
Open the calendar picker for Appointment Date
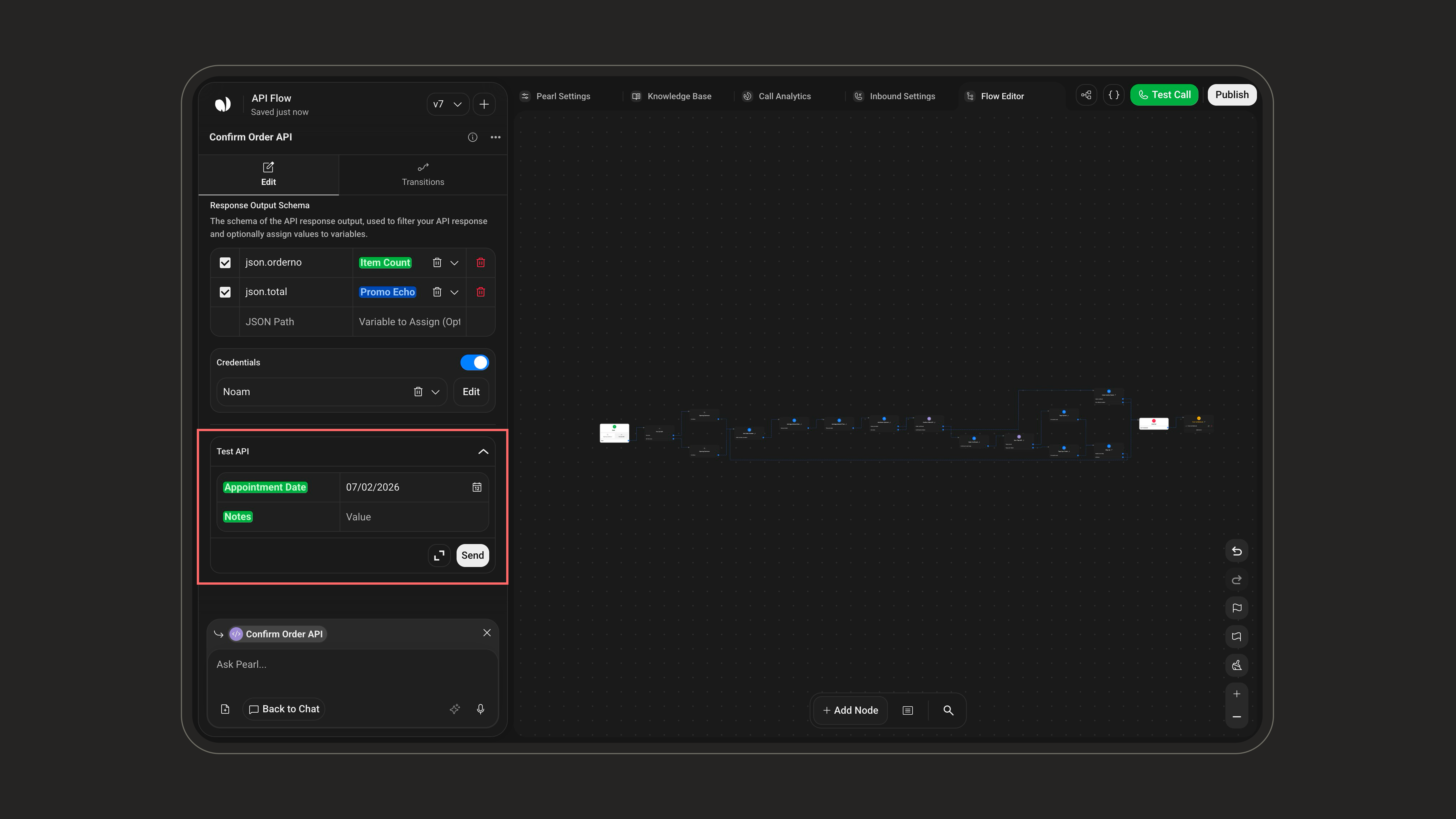[x=477, y=487]
